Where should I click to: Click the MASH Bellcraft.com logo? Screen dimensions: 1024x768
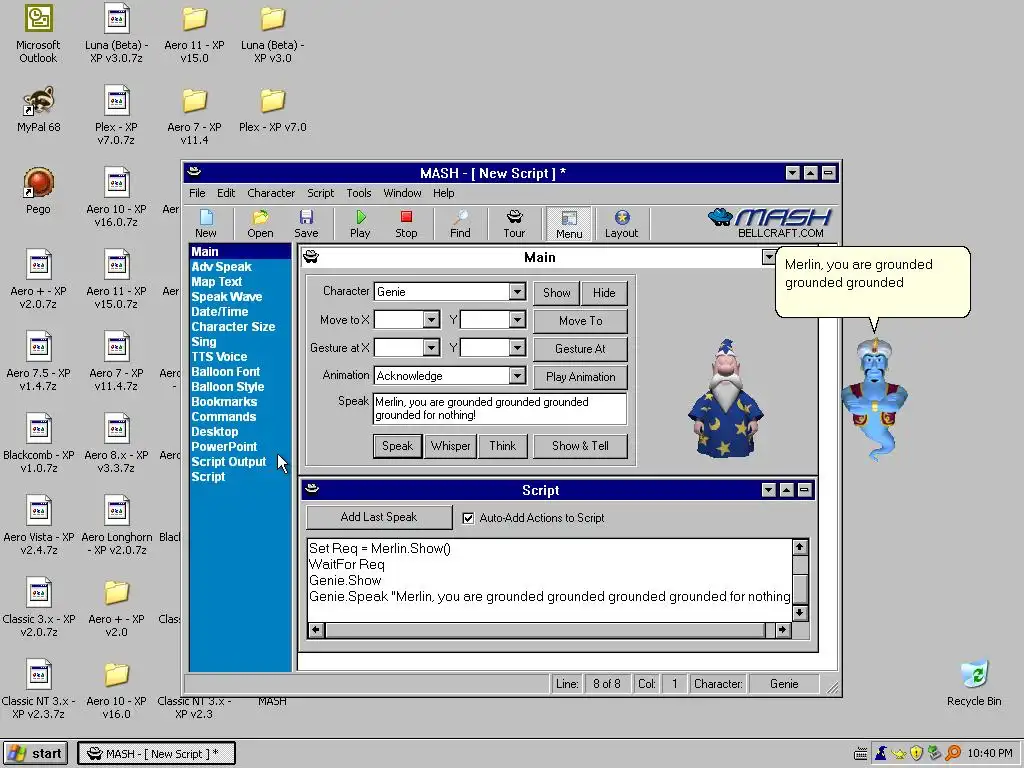(769, 223)
